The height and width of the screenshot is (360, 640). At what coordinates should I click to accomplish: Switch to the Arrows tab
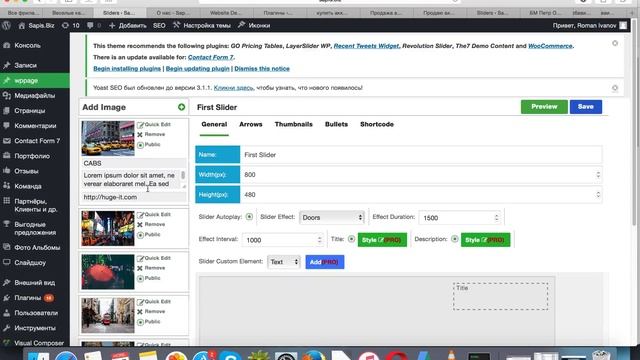click(x=251, y=124)
